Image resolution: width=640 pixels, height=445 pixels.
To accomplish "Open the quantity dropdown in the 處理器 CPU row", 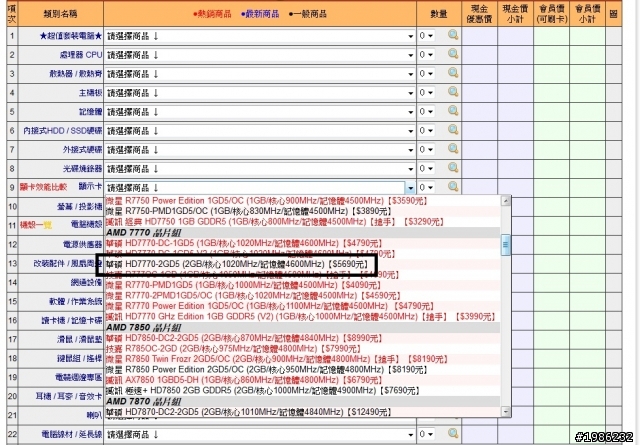I will (426, 55).
